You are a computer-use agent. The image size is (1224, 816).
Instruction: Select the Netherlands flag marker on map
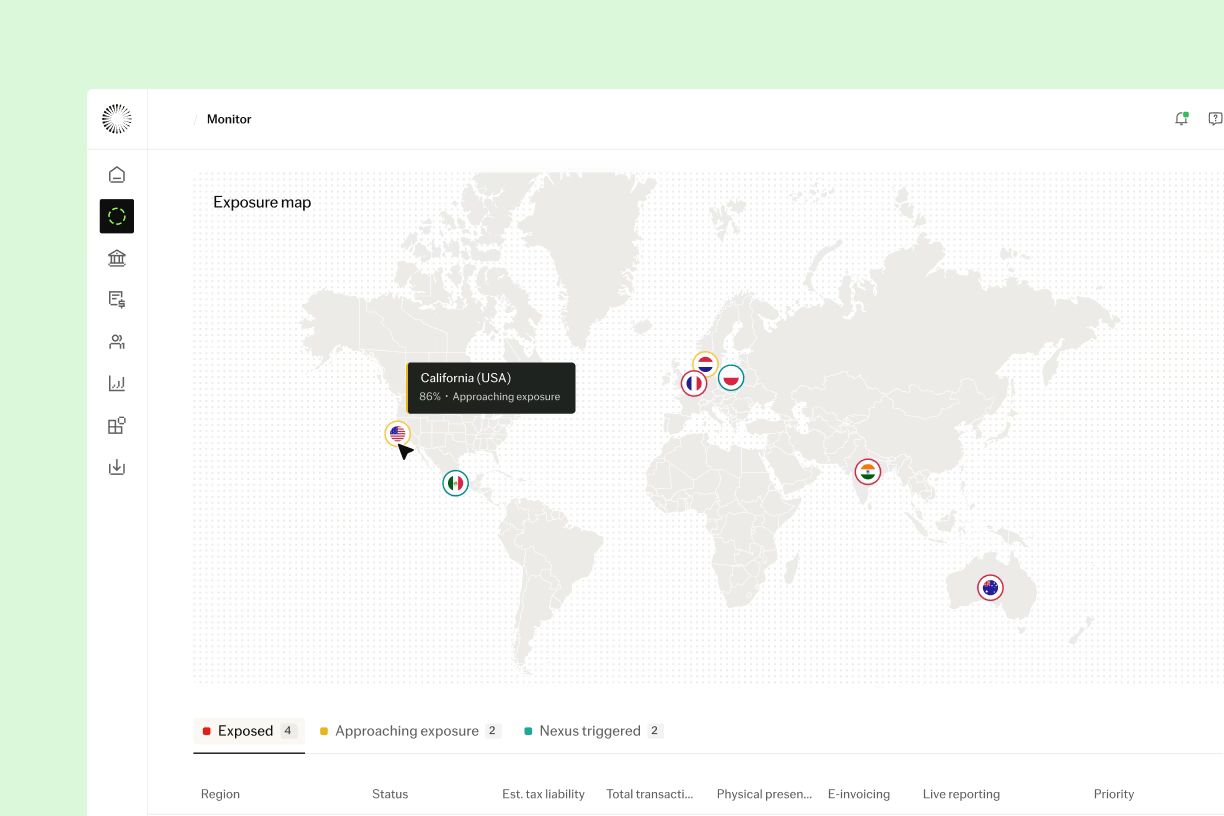pos(705,365)
